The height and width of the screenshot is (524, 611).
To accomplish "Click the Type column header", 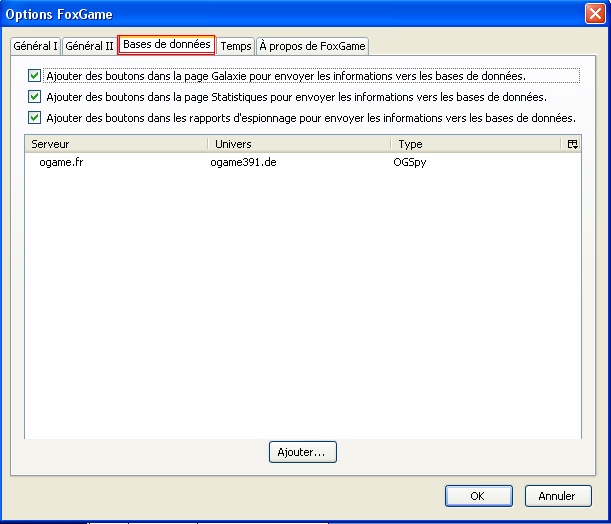I will tap(475, 144).
